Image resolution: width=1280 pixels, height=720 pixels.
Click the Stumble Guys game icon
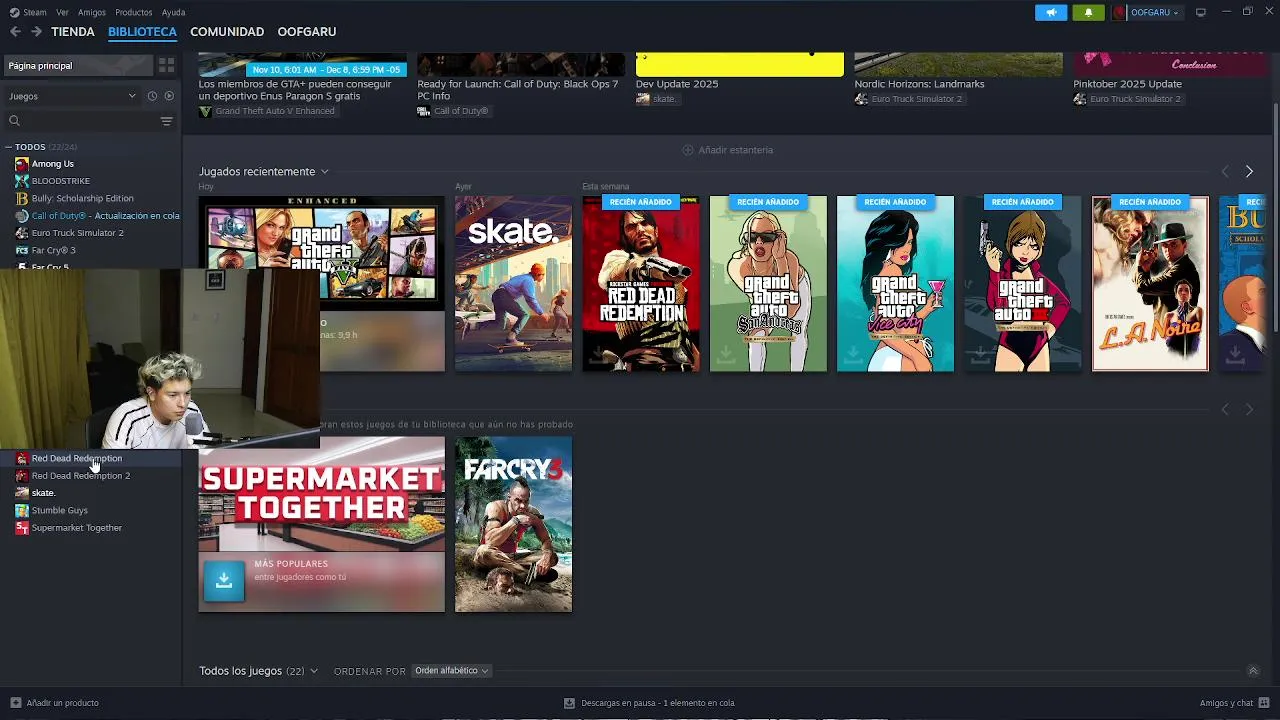pyautogui.click(x=22, y=510)
